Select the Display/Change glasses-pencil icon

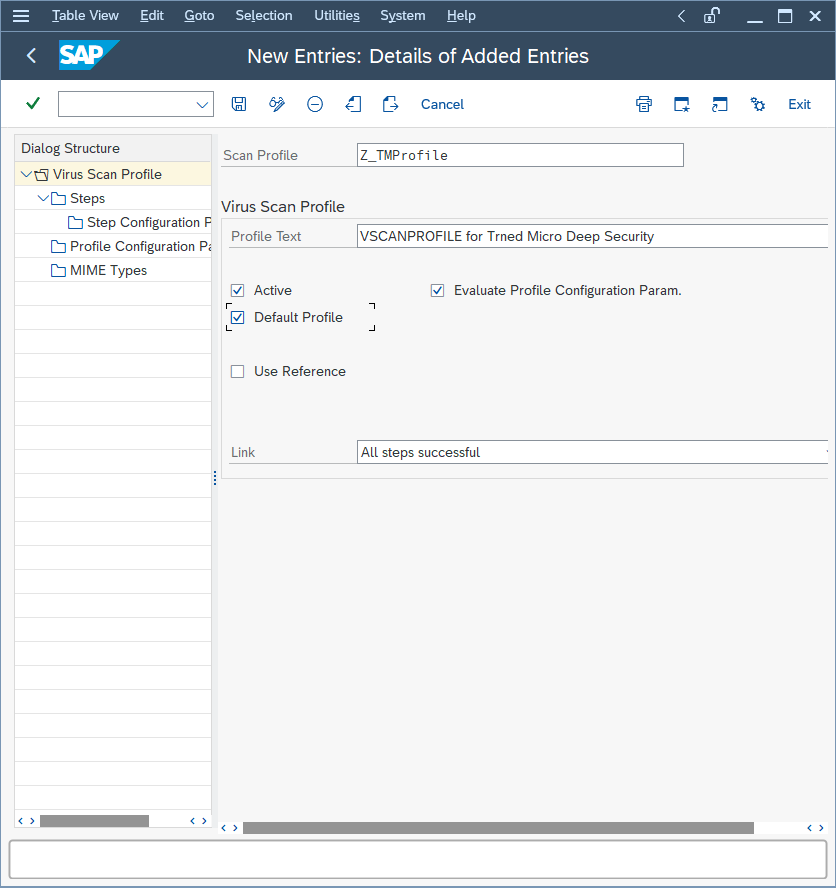[276, 103]
